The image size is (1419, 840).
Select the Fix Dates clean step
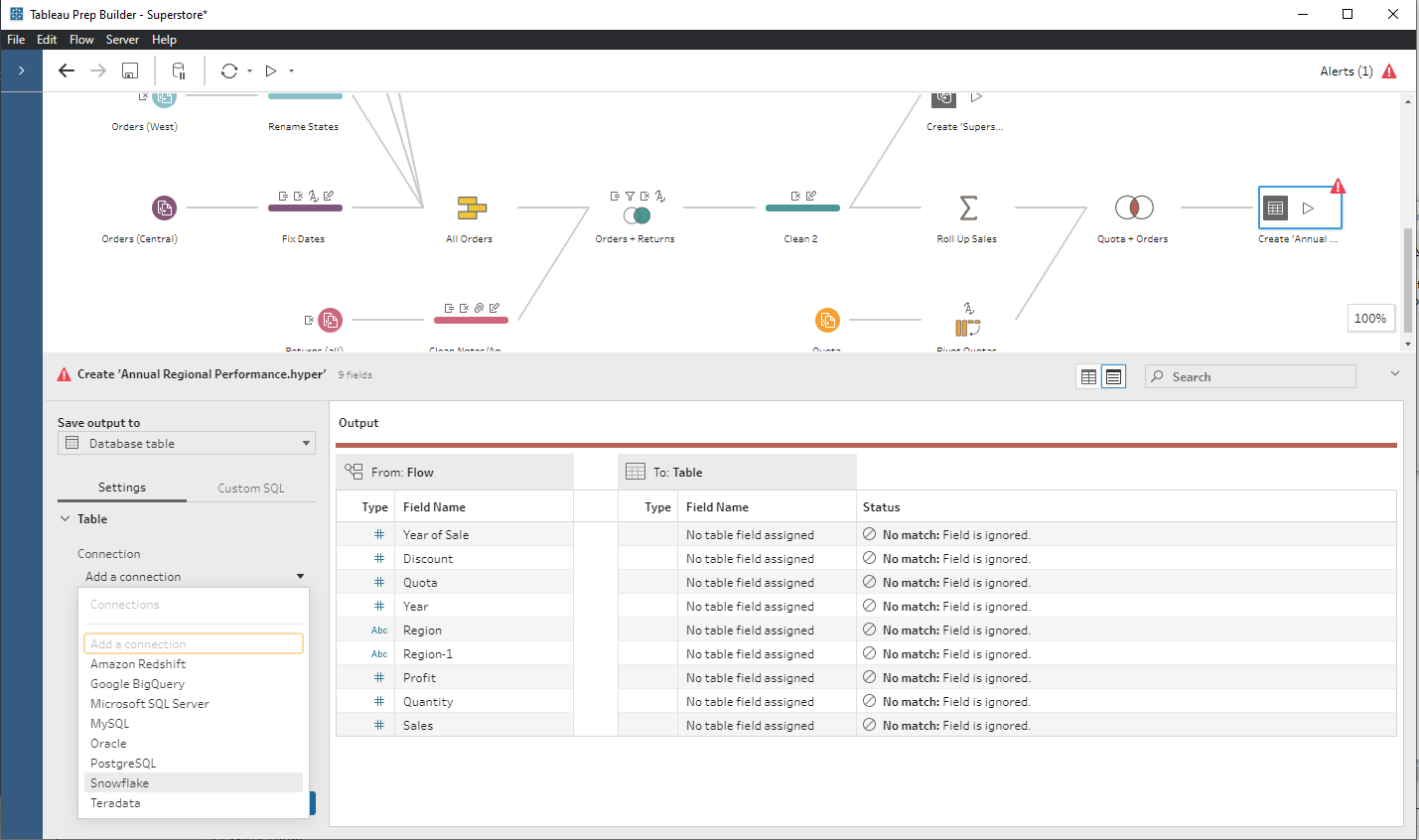[x=305, y=208]
